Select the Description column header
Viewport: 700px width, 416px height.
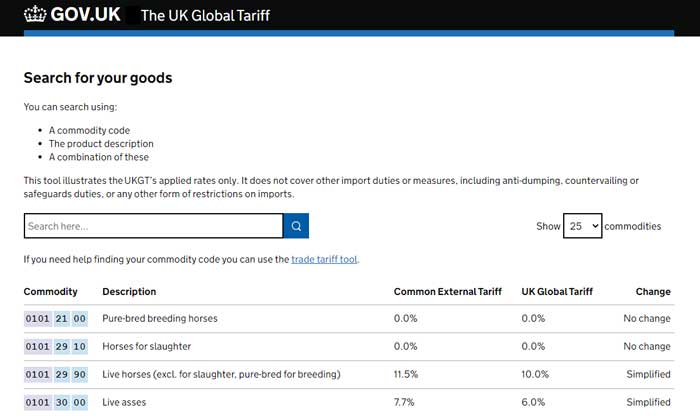click(x=129, y=291)
